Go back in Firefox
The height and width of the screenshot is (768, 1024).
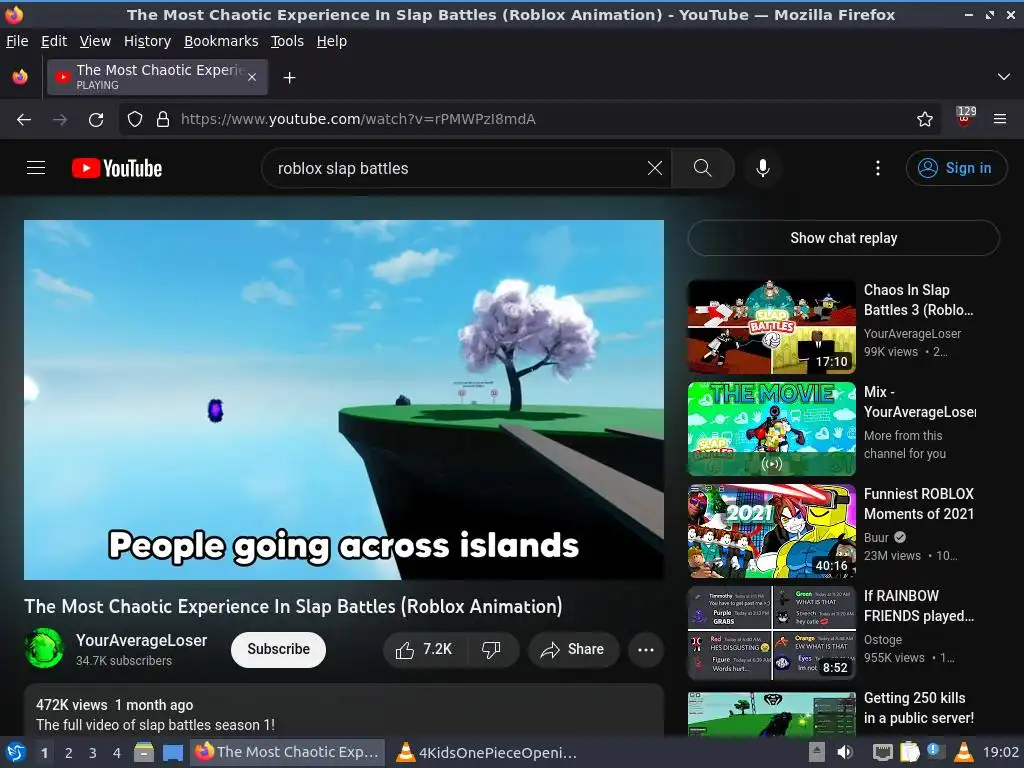pos(24,120)
